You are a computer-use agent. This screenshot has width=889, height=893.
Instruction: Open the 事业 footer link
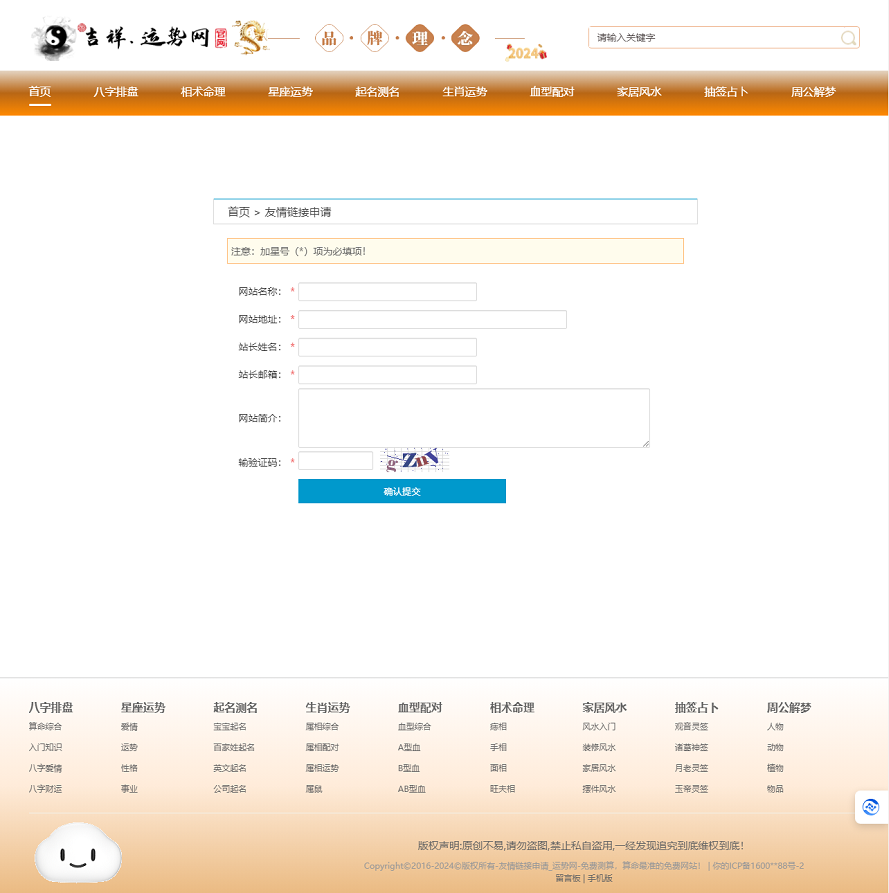tap(129, 789)
